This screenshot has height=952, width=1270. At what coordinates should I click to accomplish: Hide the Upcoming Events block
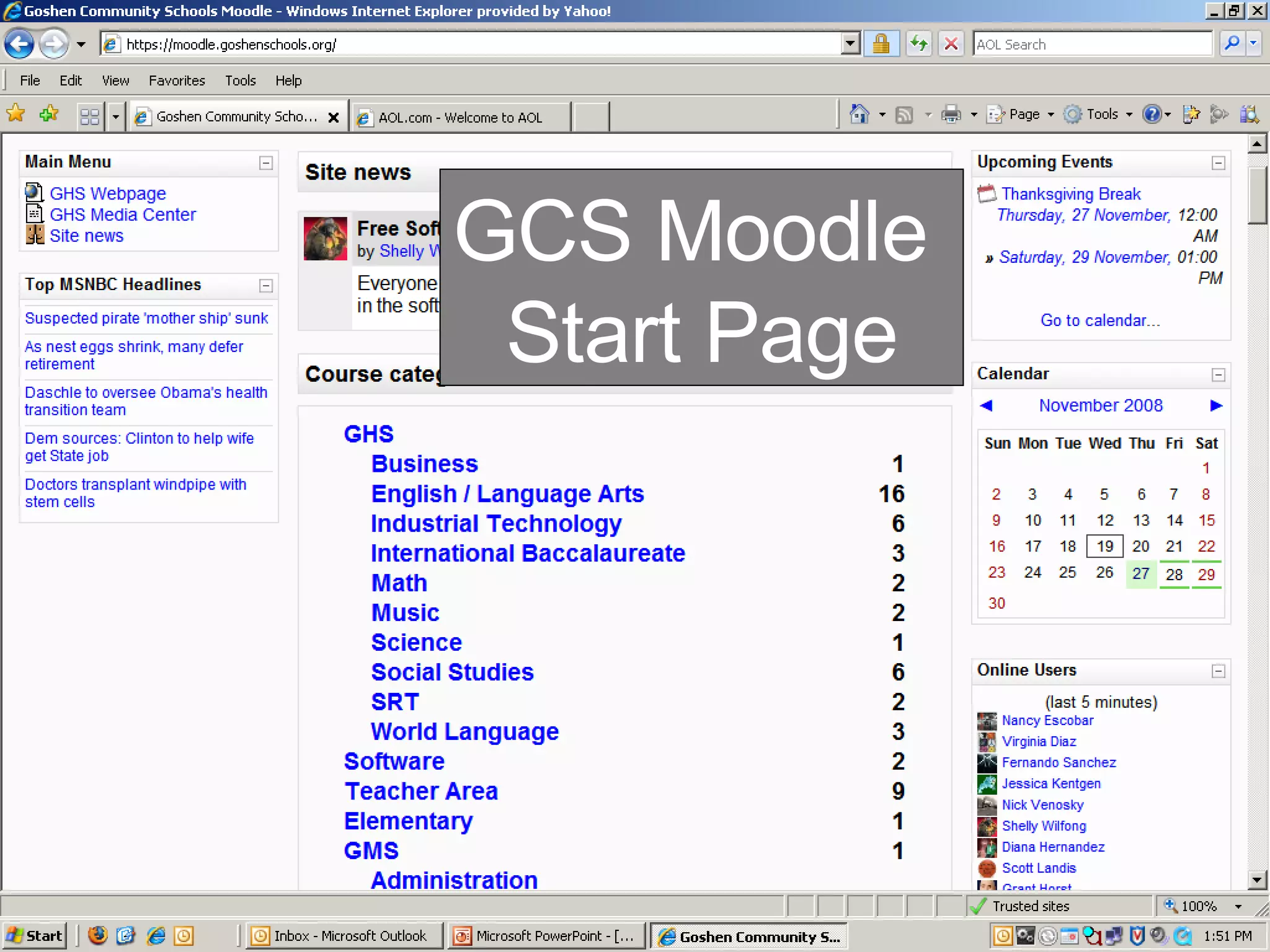pyautogui.click(x=1219, y=163)
